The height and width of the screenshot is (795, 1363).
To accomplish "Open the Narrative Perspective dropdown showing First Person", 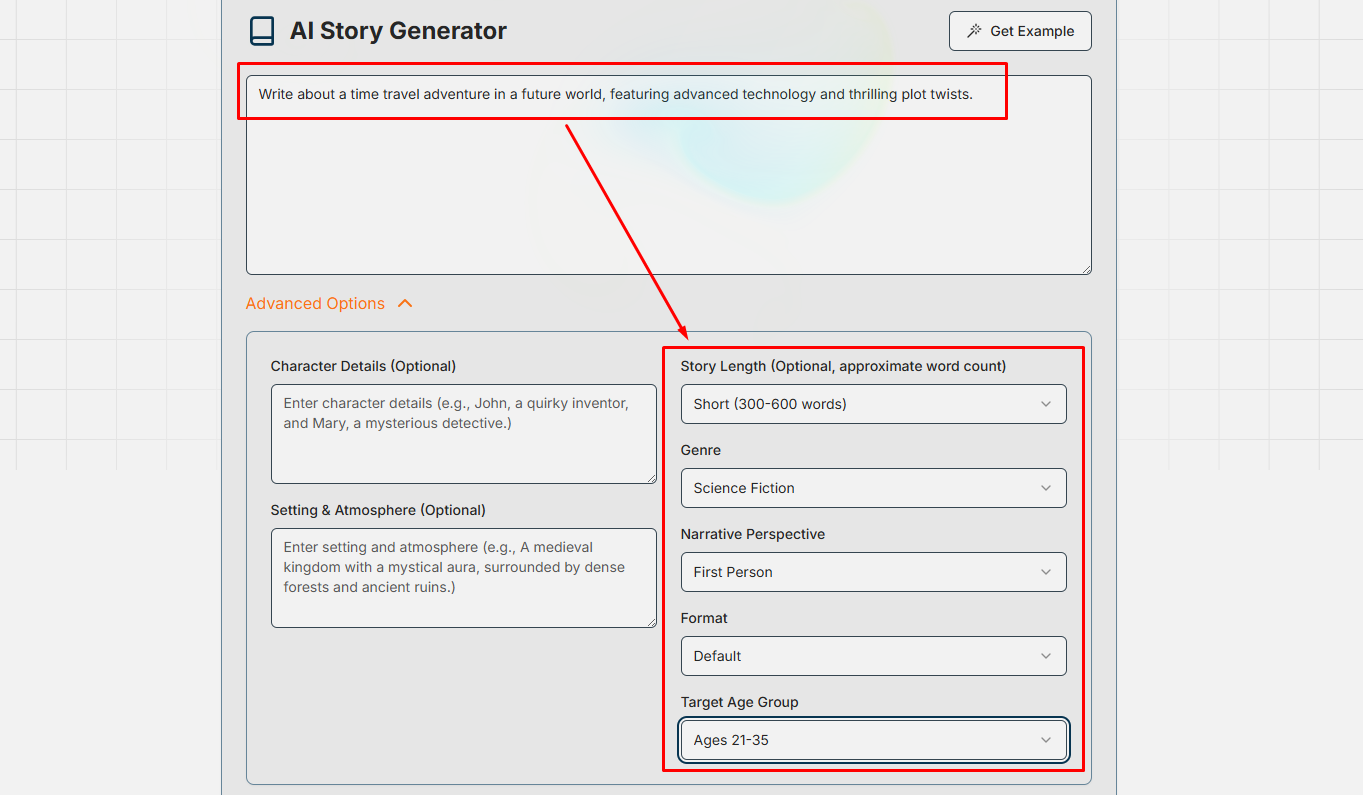I will coord(873,572).
